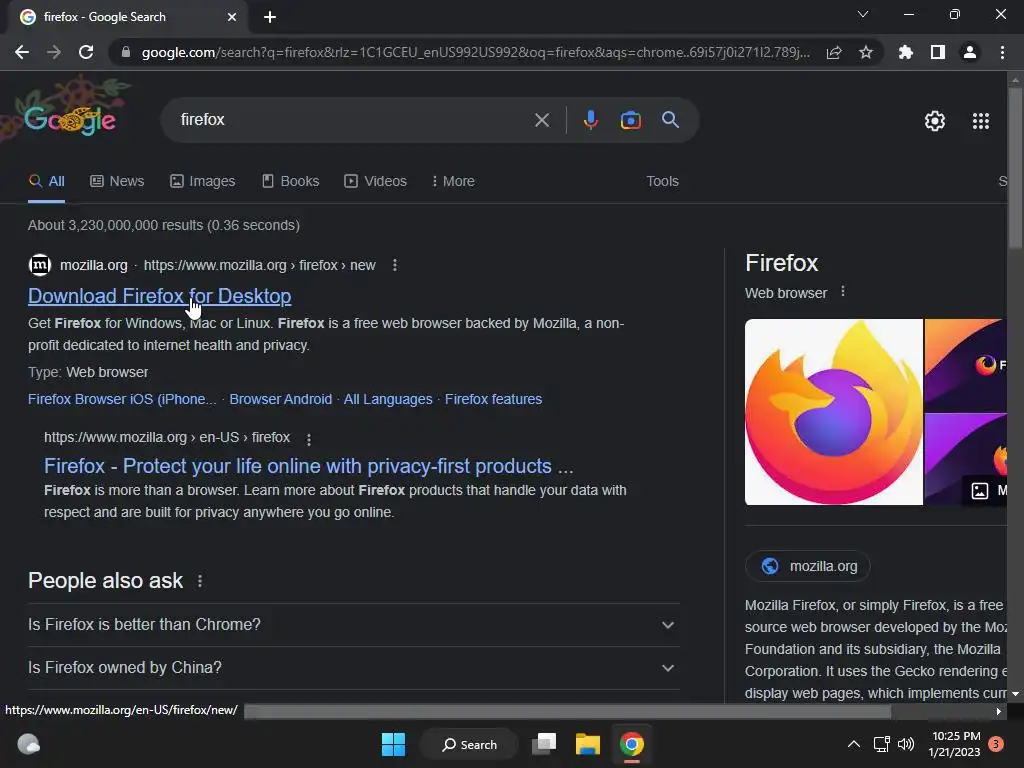The image size is (1024, 768).
Task: Go back with browser back arrow
Action: (x=22, y=52)
